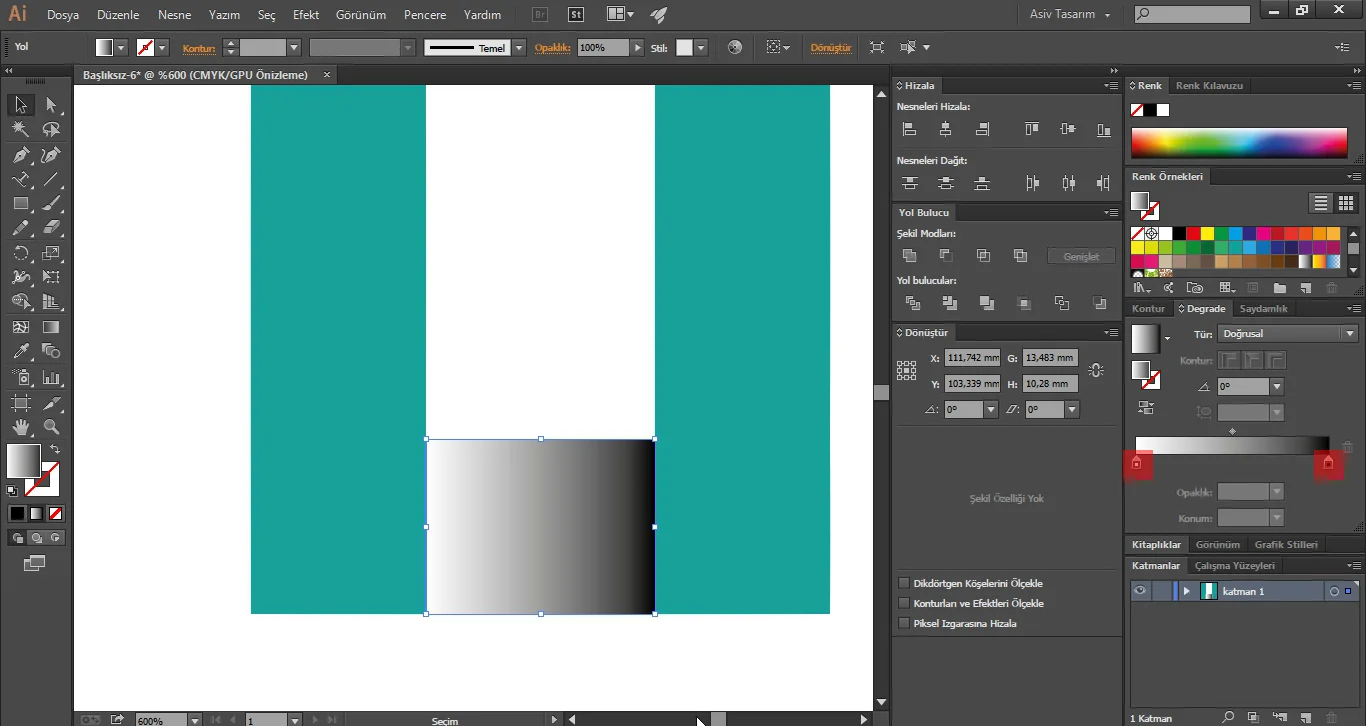Open the Stil graphic style dropdown
This screenshot has width=1366, height=726.
(701, 47)
